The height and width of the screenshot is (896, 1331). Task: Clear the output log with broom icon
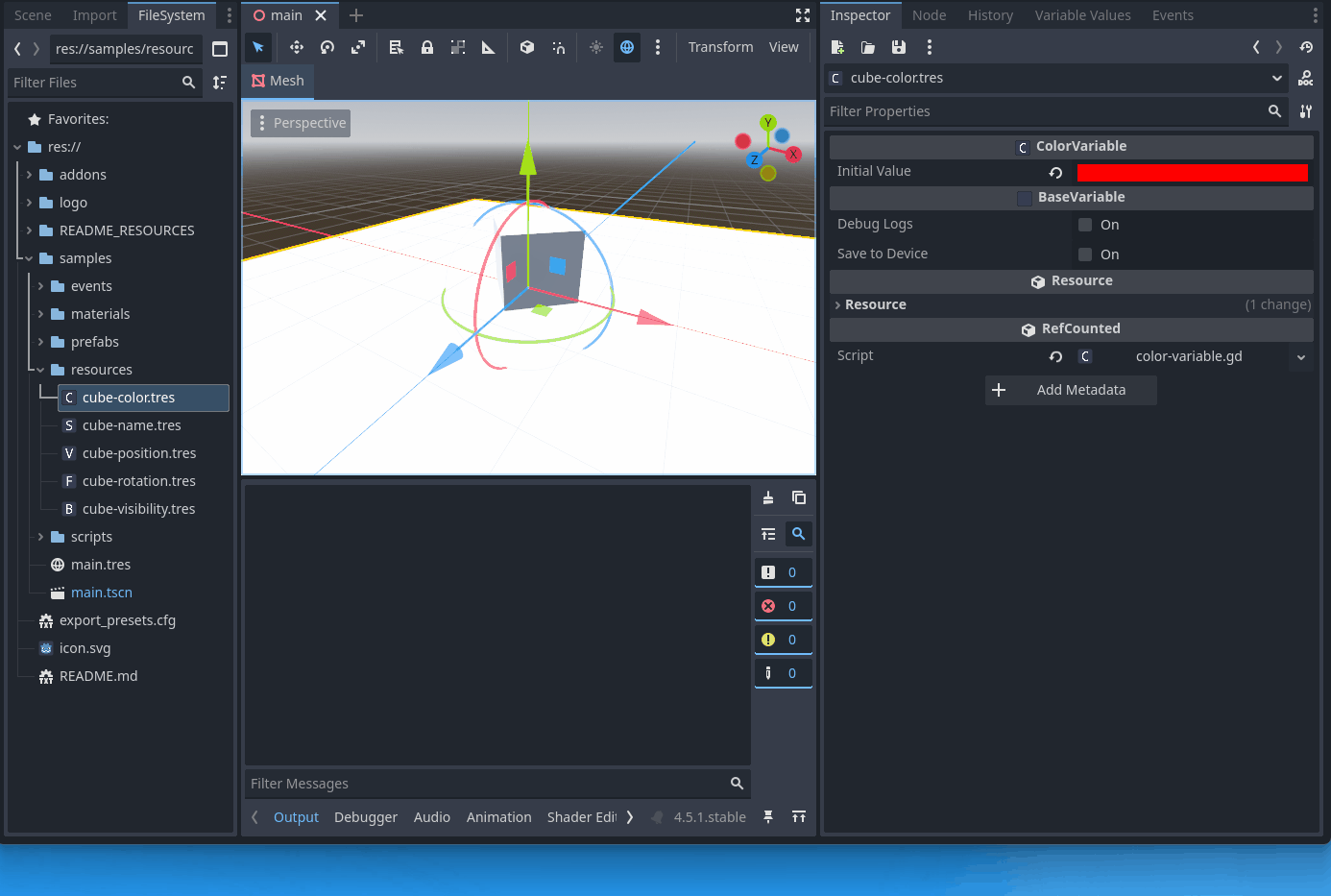coord(768,497)
